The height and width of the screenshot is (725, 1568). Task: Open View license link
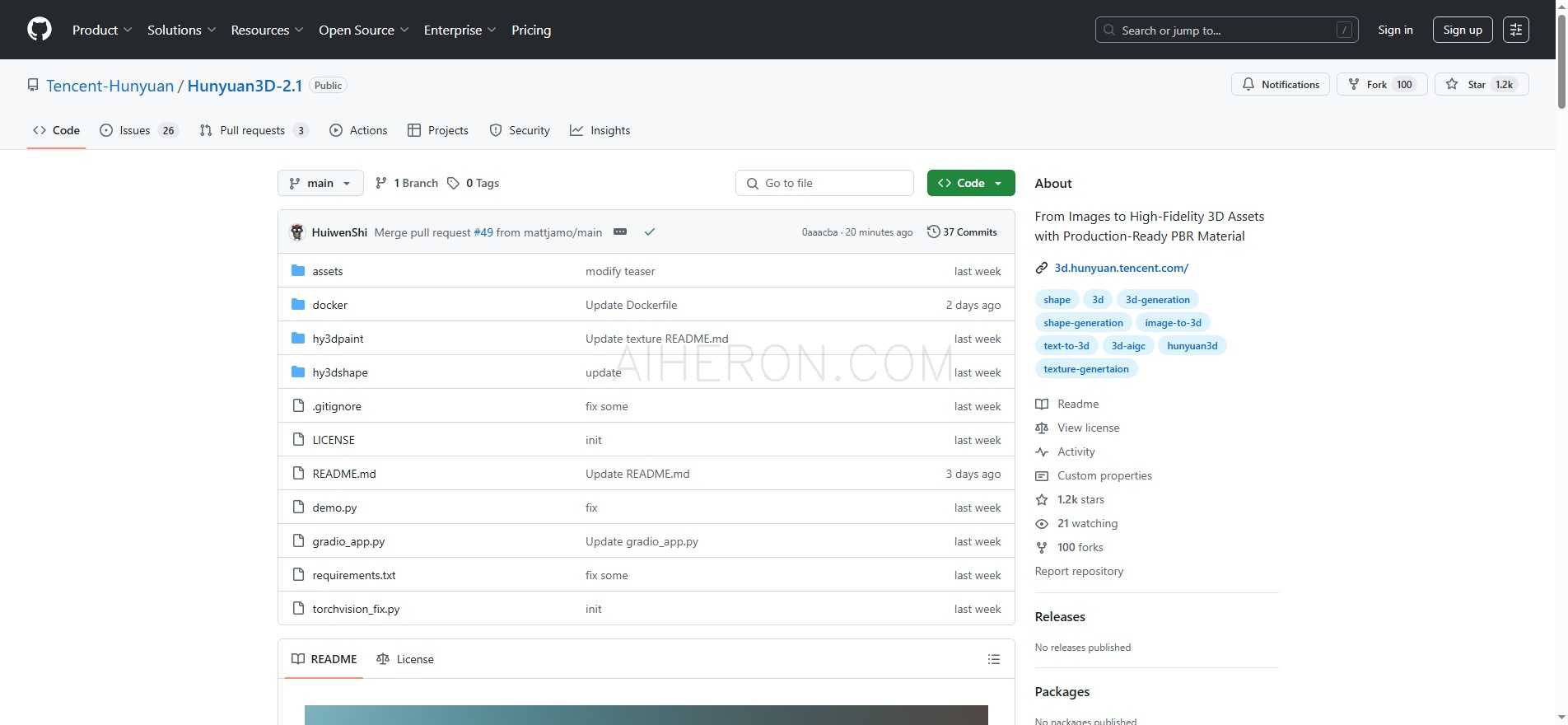[x=1077, y=428]
